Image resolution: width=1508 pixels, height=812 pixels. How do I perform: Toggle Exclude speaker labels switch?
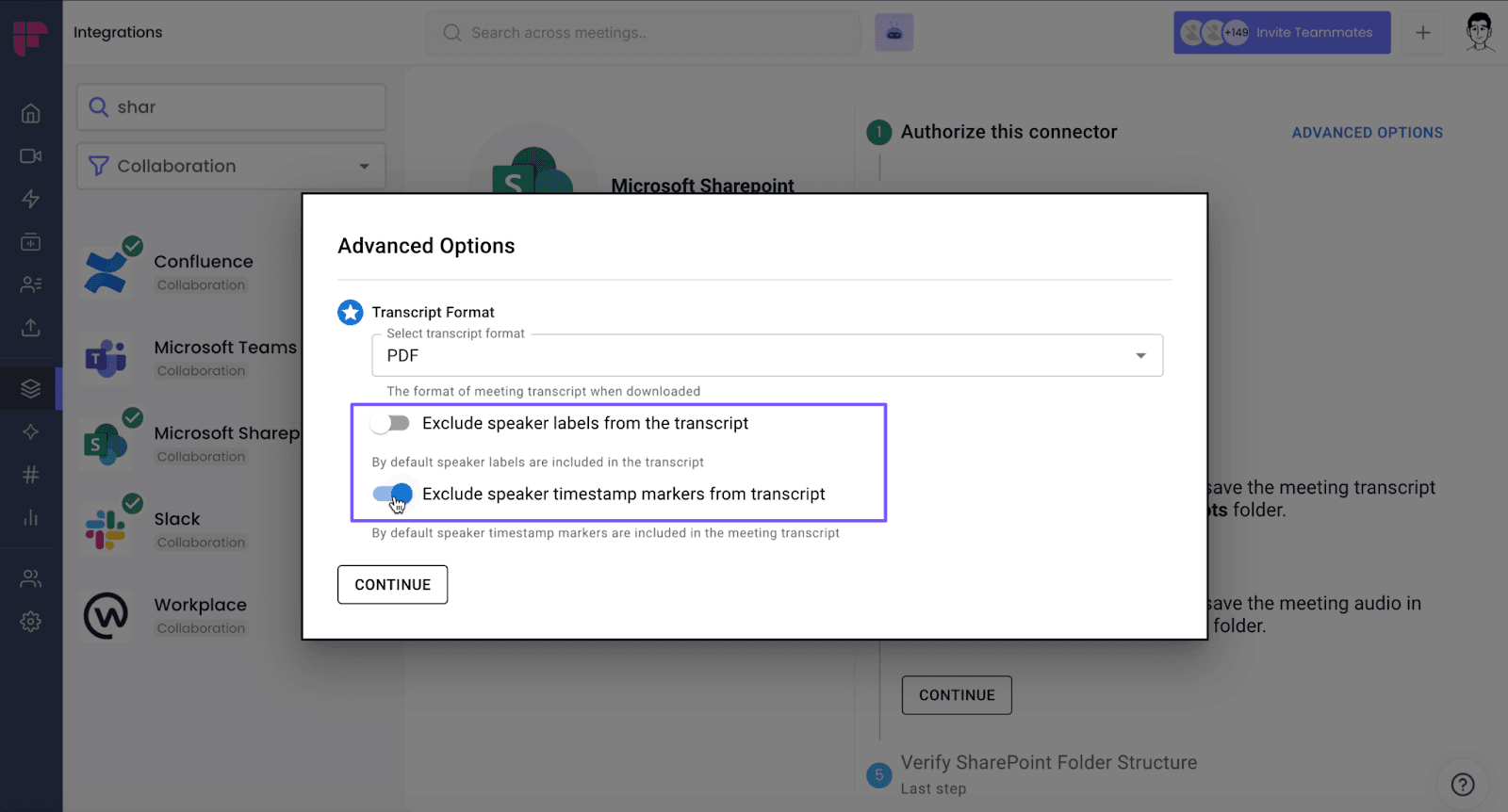click(390, 424)
